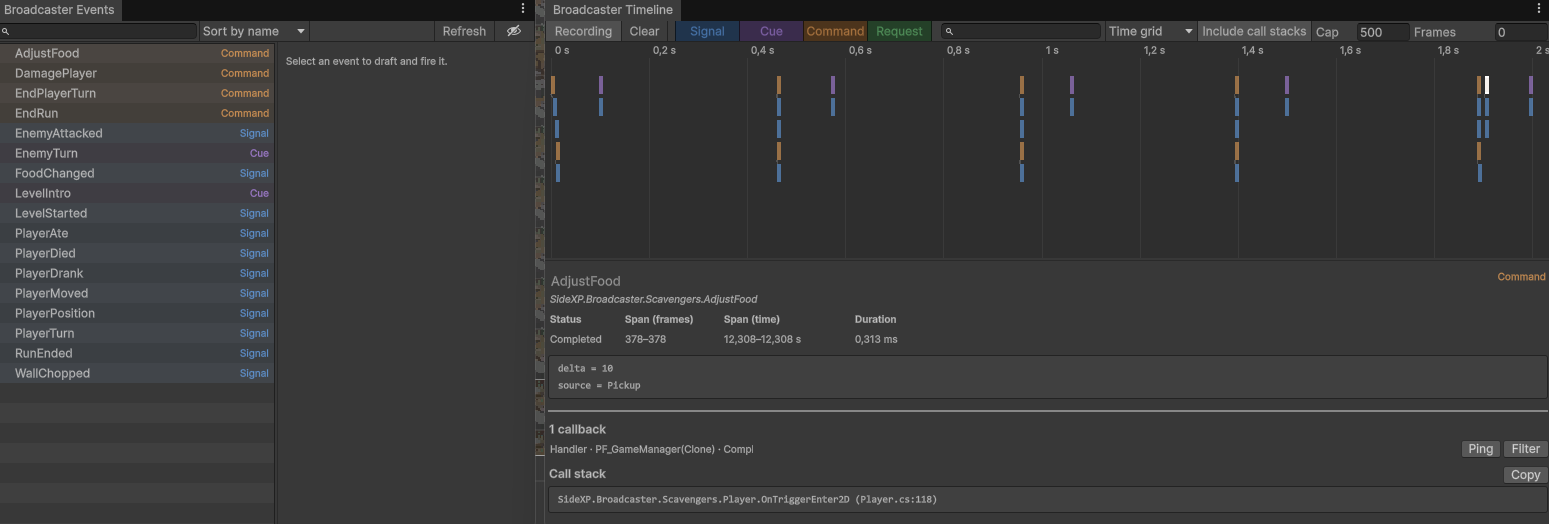
Task: Select the EndPlayerTurn event row
Action: click(x=137, y=93)
